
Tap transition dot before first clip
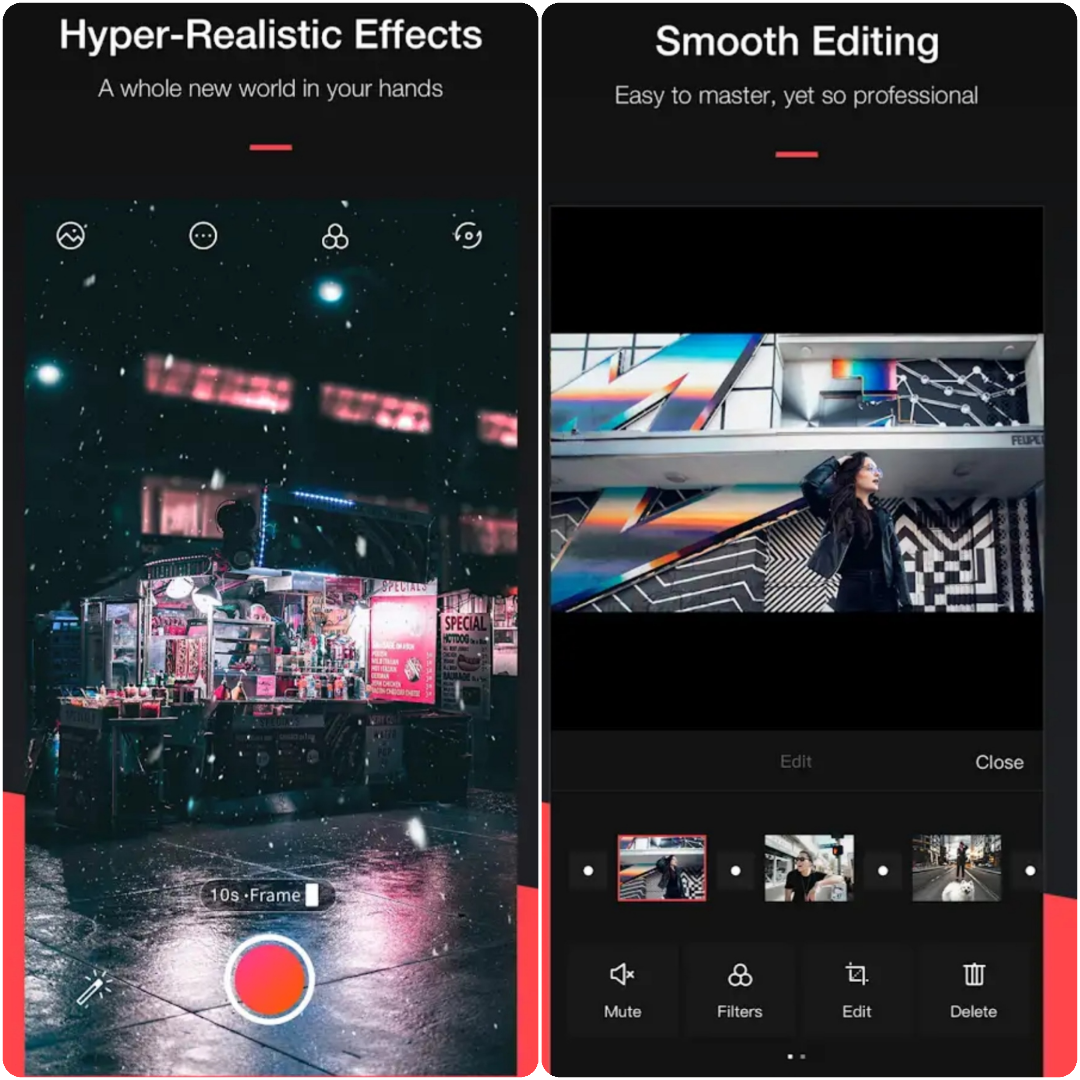click(588, 870)
